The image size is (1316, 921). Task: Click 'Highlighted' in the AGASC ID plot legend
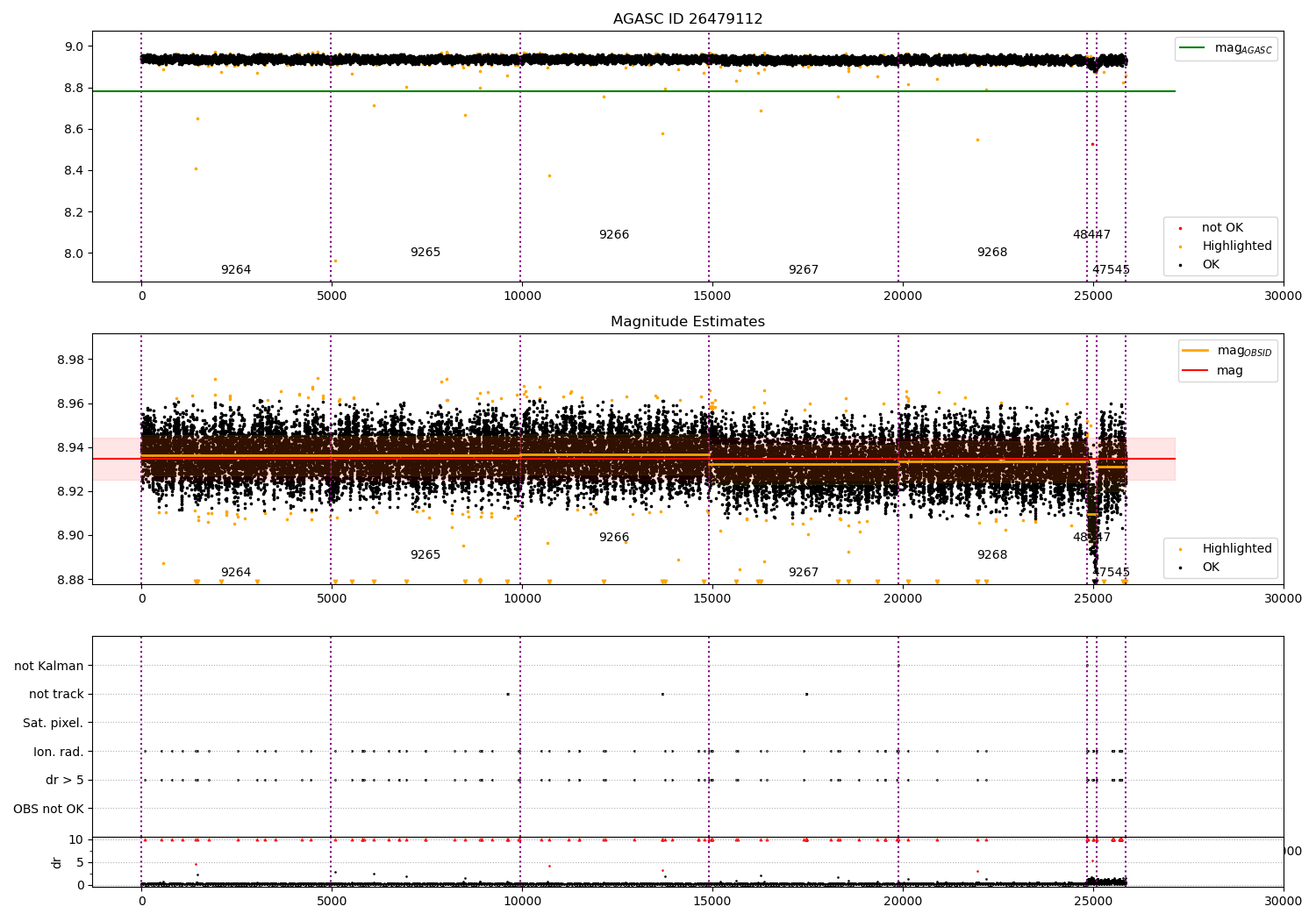(x=1237, y=246)
